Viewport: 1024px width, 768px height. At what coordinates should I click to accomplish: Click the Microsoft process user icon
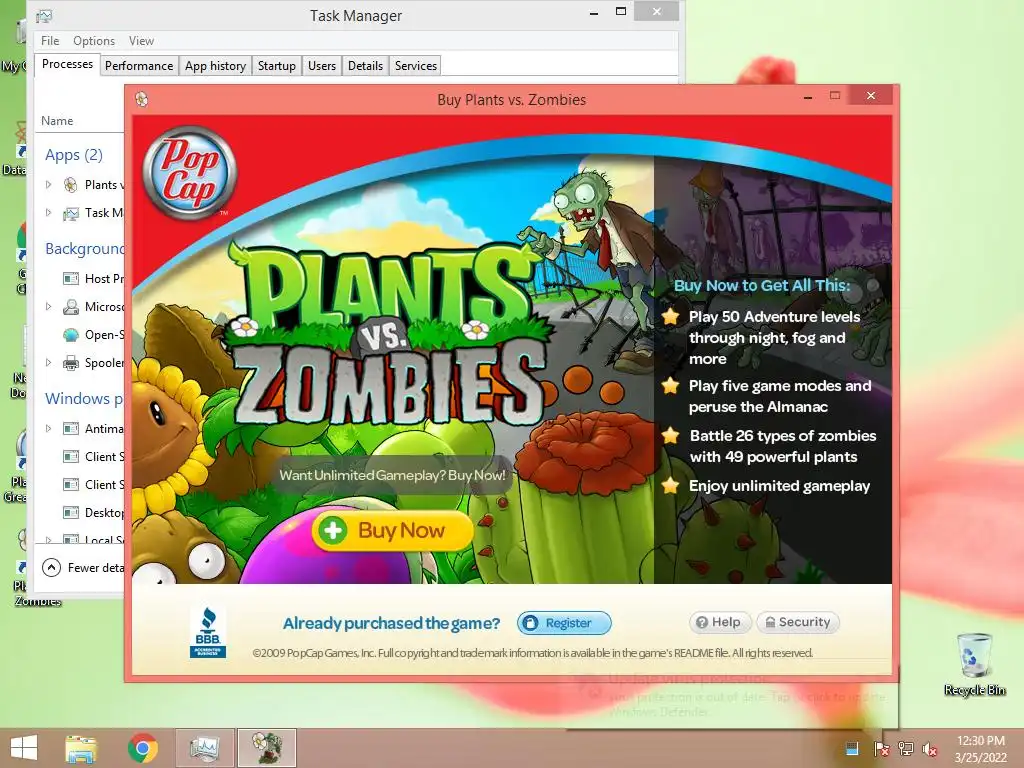(71, 306)
